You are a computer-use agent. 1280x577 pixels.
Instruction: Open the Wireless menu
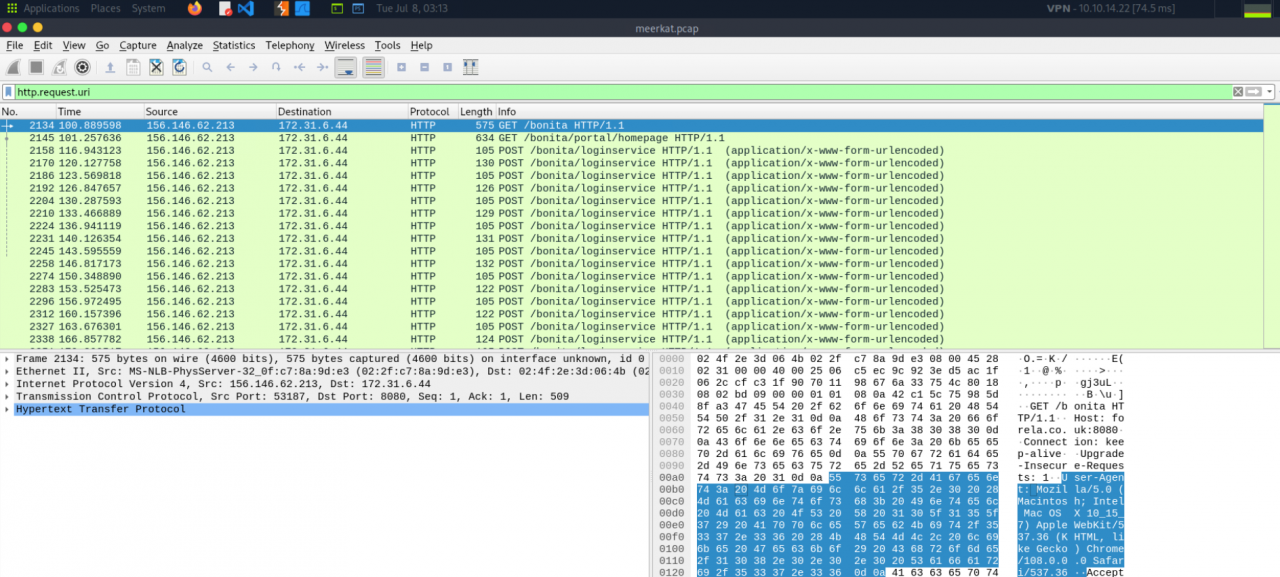click(345, 45)
